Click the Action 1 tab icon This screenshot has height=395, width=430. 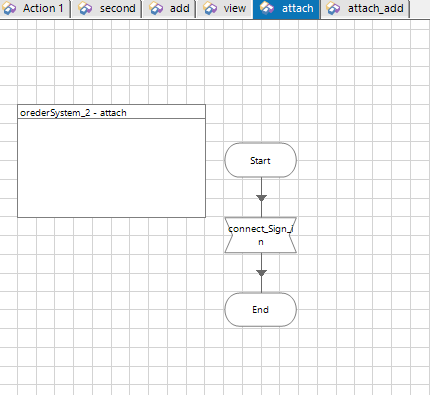pos(9,9)
